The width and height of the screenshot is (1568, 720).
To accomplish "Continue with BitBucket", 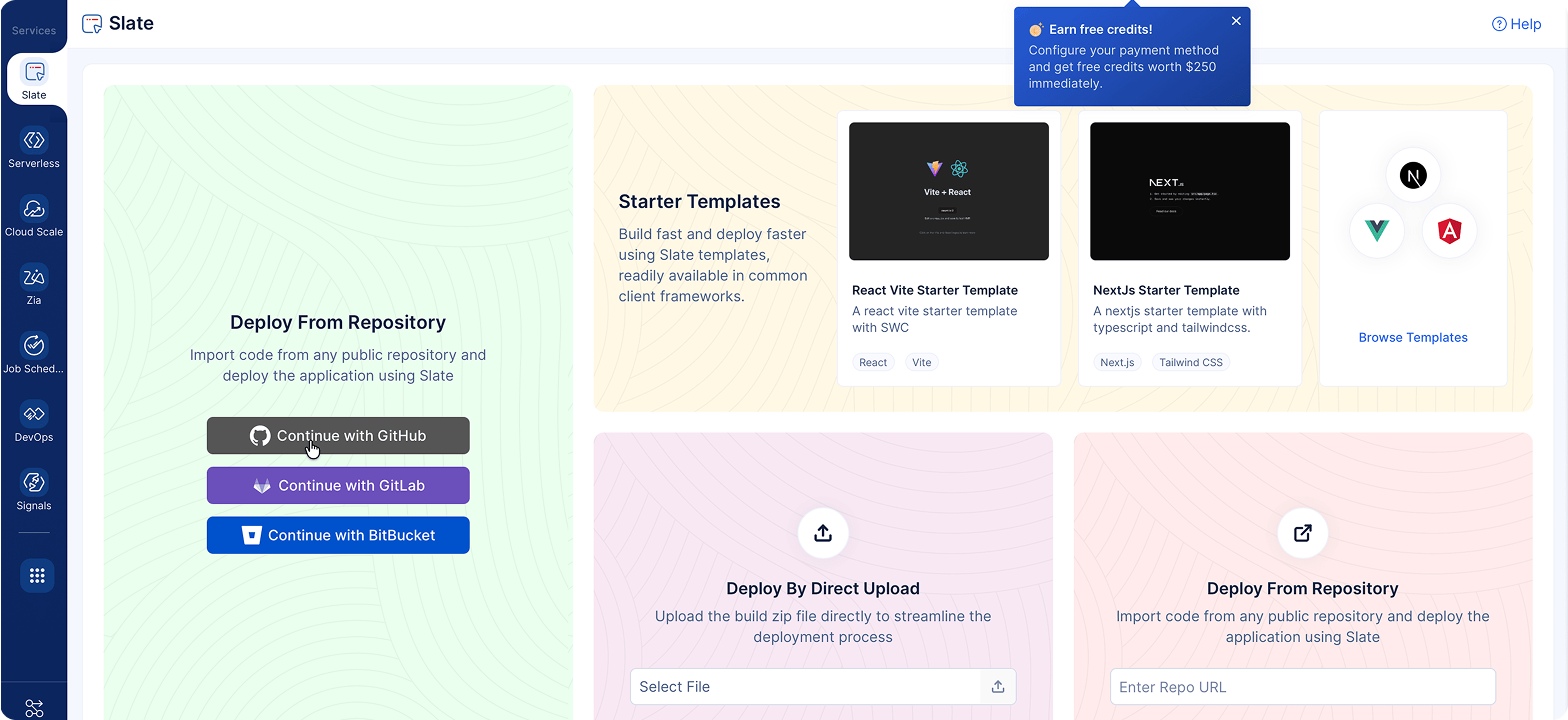I will coord(338,535).
